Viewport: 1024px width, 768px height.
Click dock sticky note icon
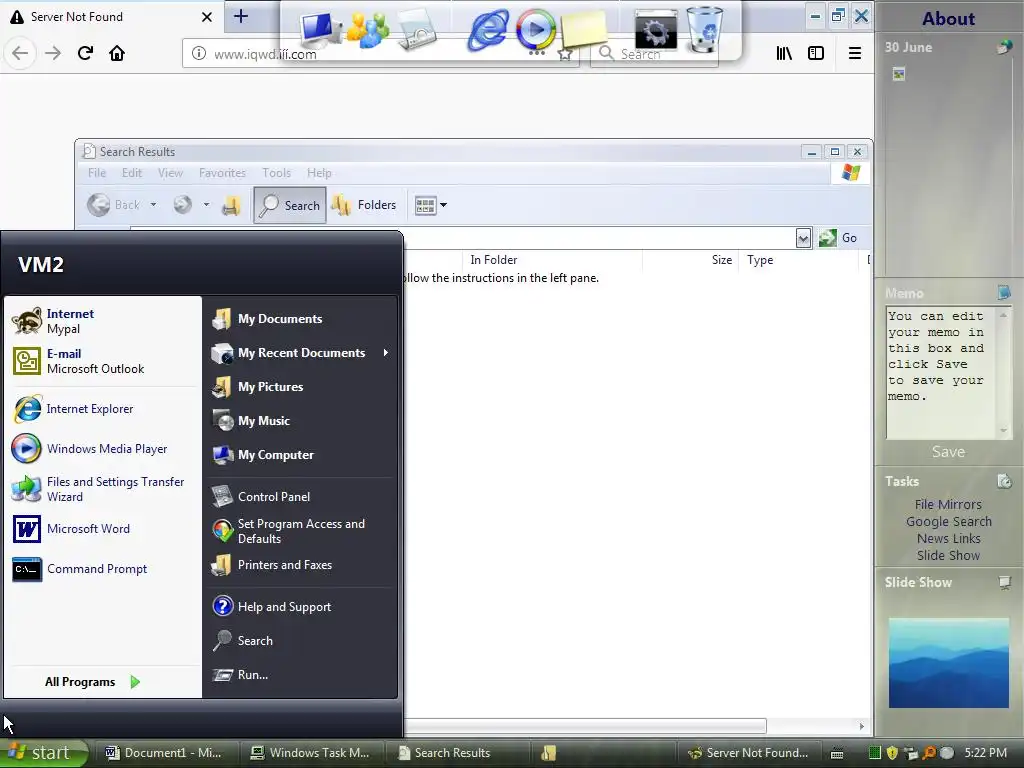click(x=583, y=30)
